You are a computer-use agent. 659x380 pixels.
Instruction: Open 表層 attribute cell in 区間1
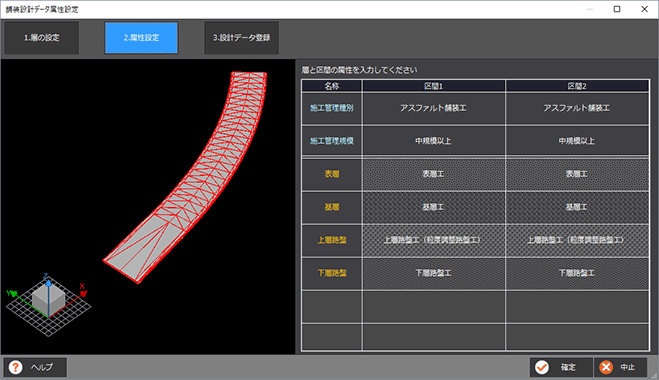(433, 174)
